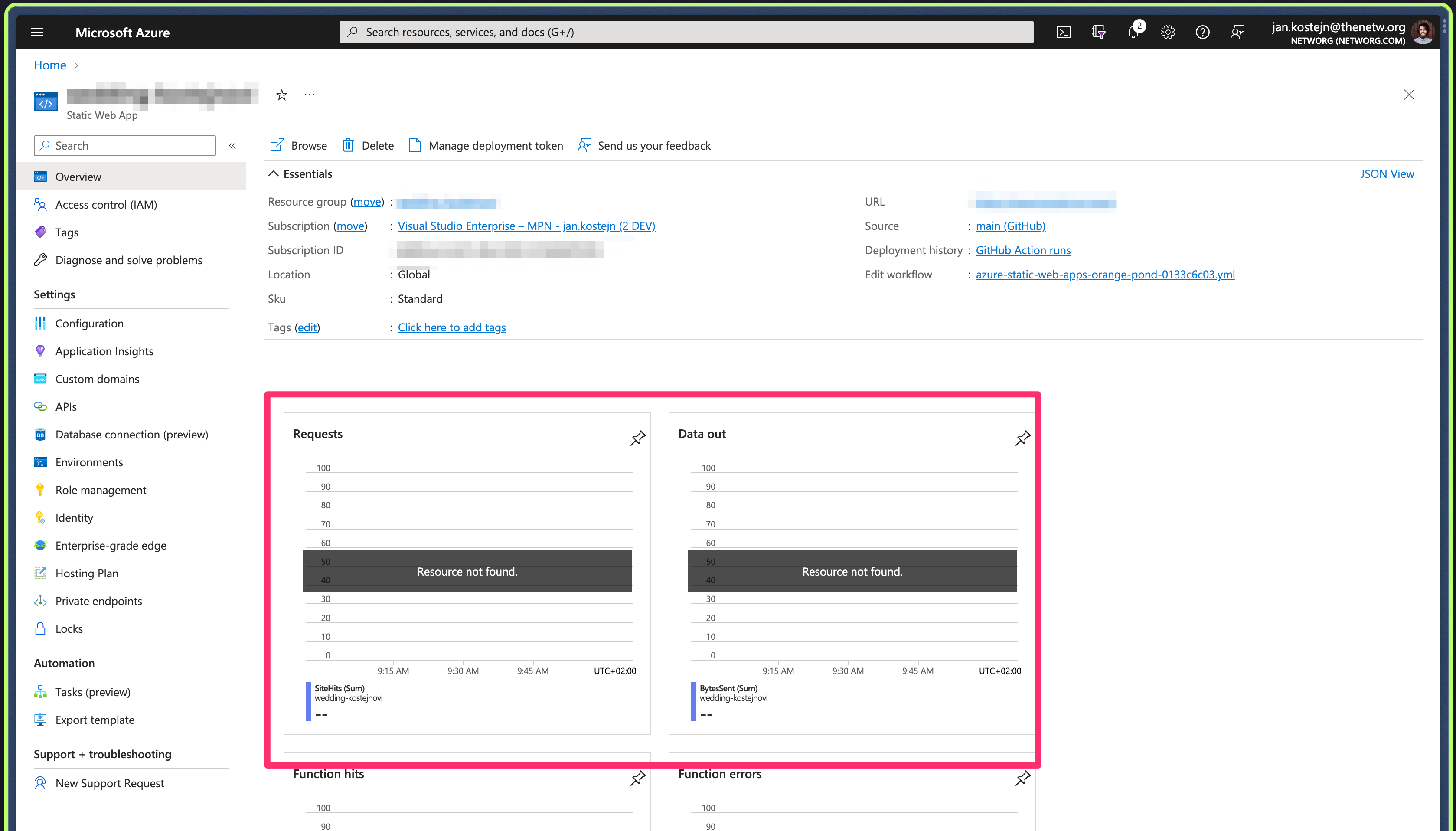This screenshot has width=1456, height=831.
Task: Open the portal hamburger menu
Action: 37,32
